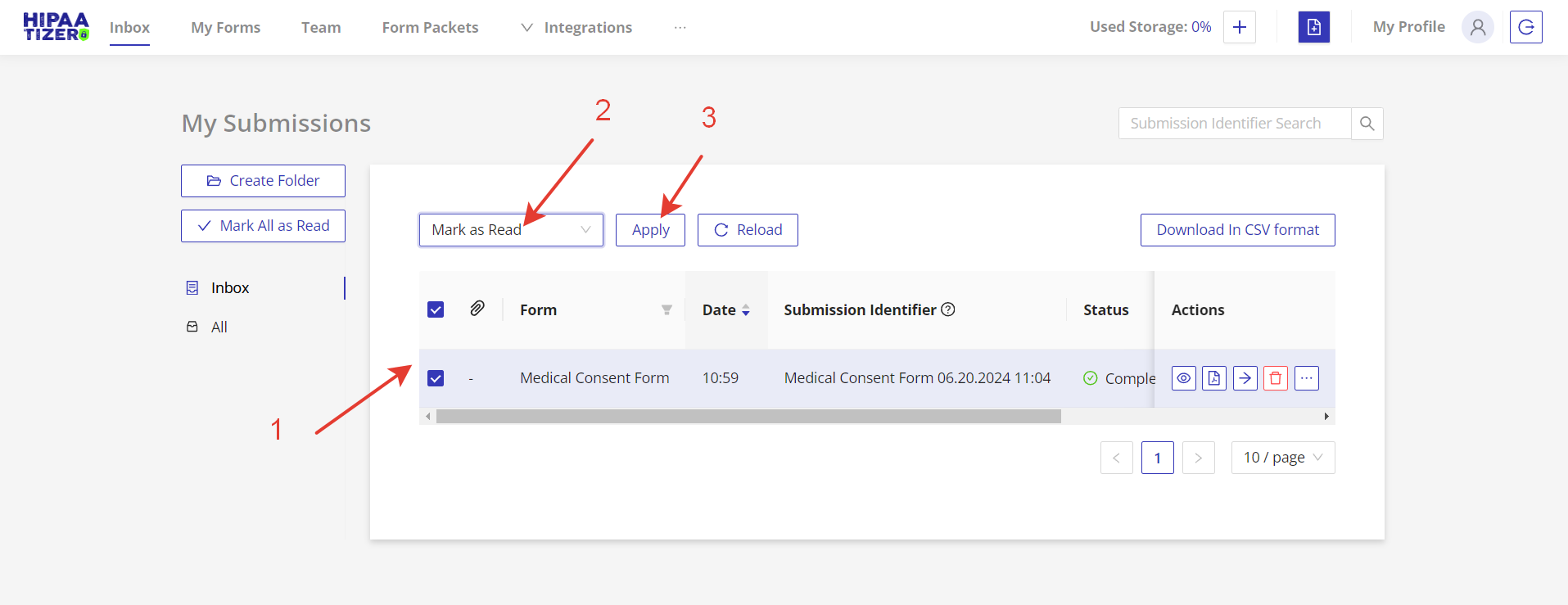
Task: Expand the Integrations menu
Action: click(x=577, y=28)
